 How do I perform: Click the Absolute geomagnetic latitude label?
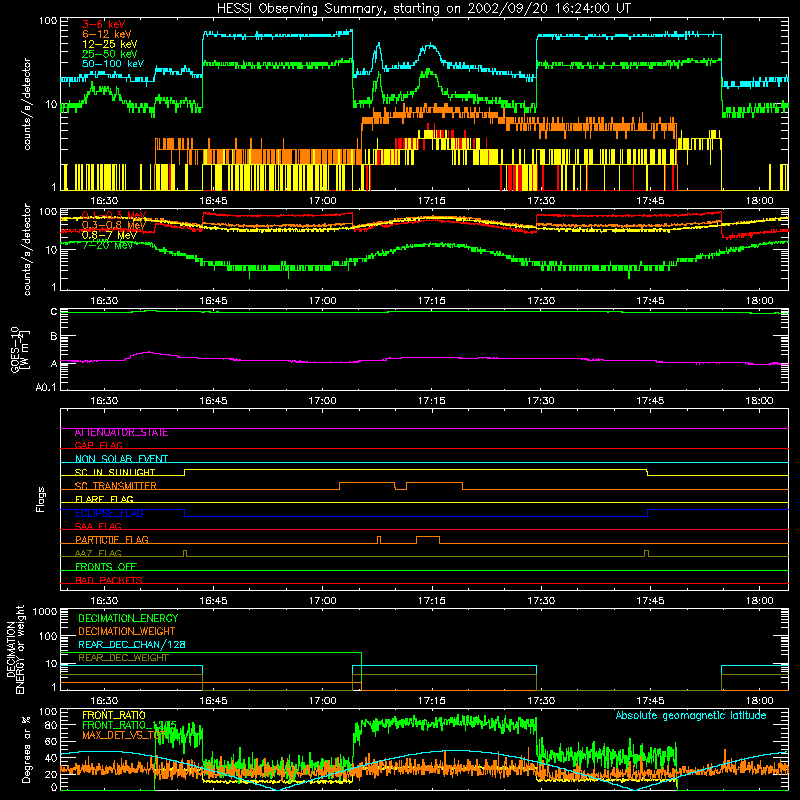tap(691, 716)
